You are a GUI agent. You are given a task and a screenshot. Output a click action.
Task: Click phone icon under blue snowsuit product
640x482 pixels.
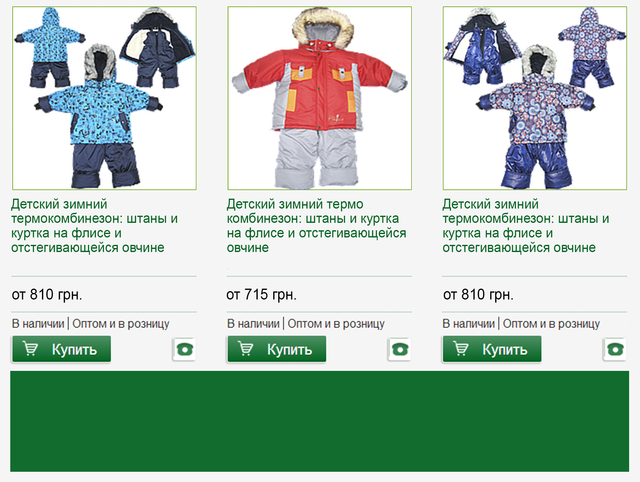[x=184, y=349]
